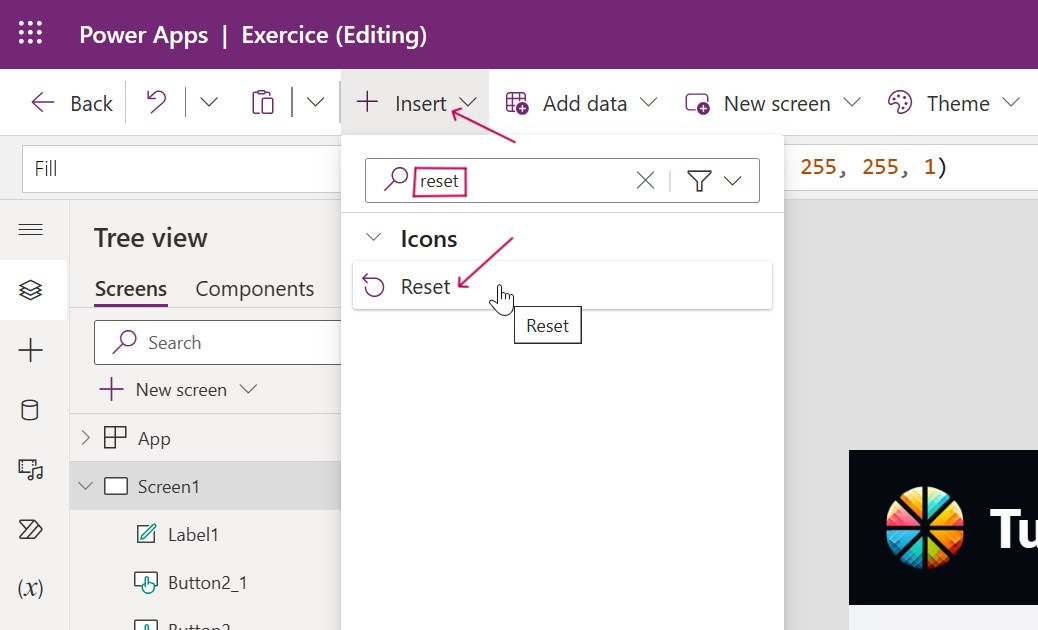The width and height of the screenshot is (1038, 630).
Task: Open the insert filter funnel dropdown
Action: [714, 180]
